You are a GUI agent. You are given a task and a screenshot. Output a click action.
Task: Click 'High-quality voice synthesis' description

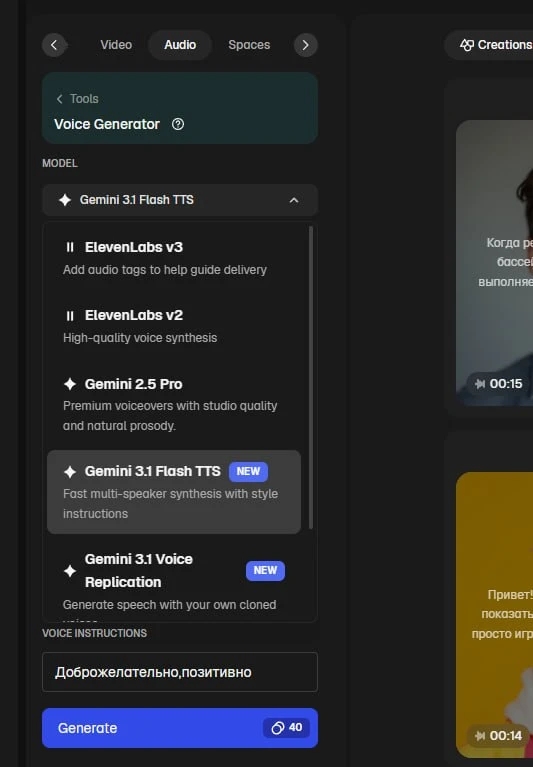(140, 338)
